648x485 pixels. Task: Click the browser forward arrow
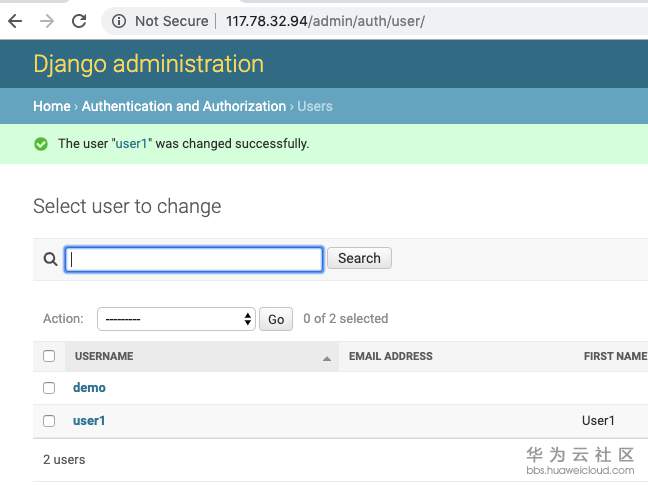[x=47, y=21]
